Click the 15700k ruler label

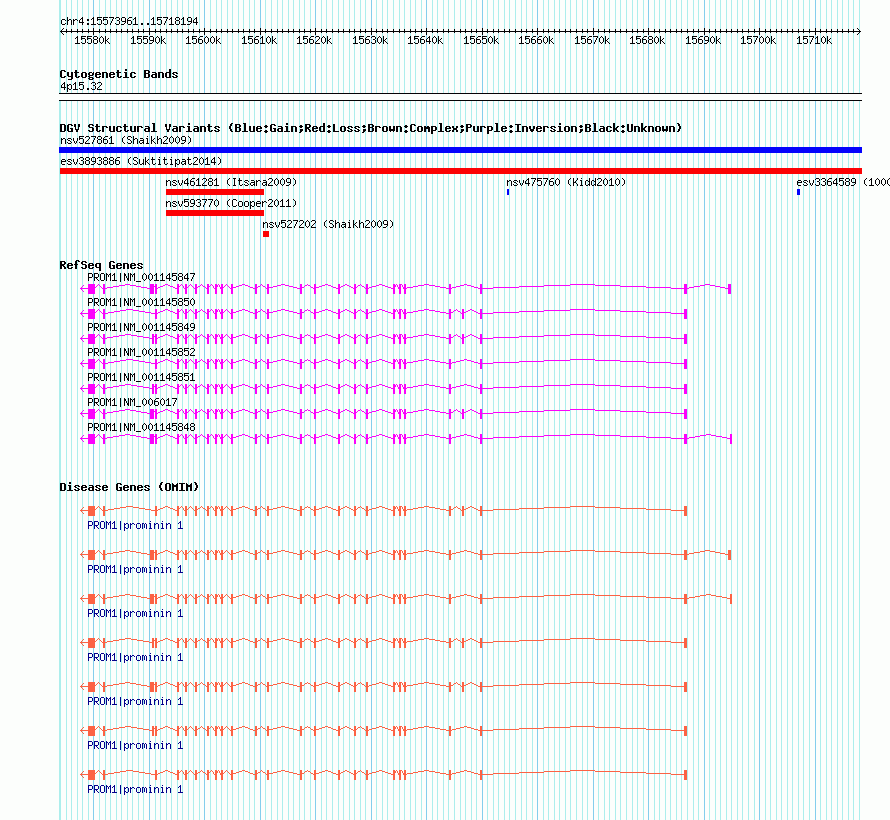tap(758, 40)
